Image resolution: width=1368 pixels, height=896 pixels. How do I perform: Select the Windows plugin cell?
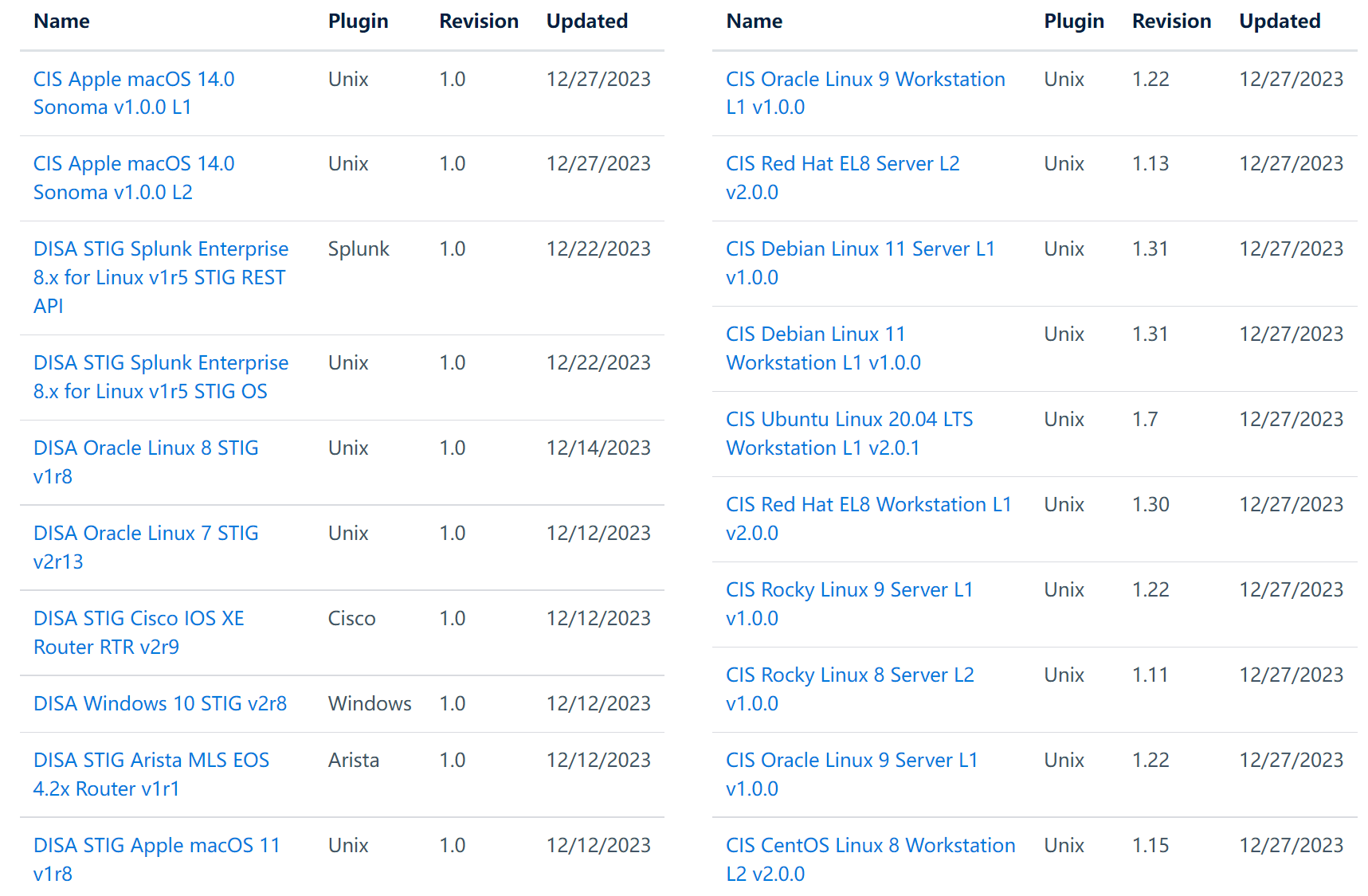pos(370,703)
